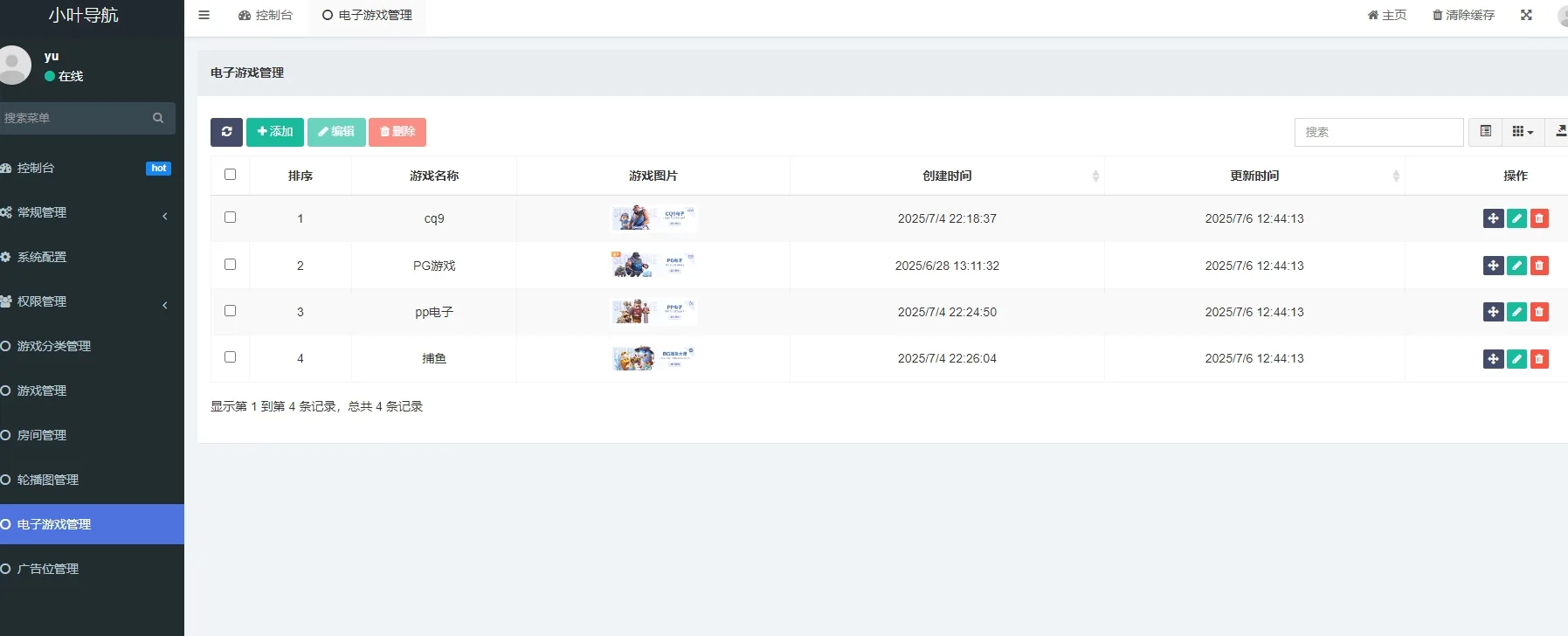
Task: Select the checkbox for cq9 row
Action: point(230,218)
